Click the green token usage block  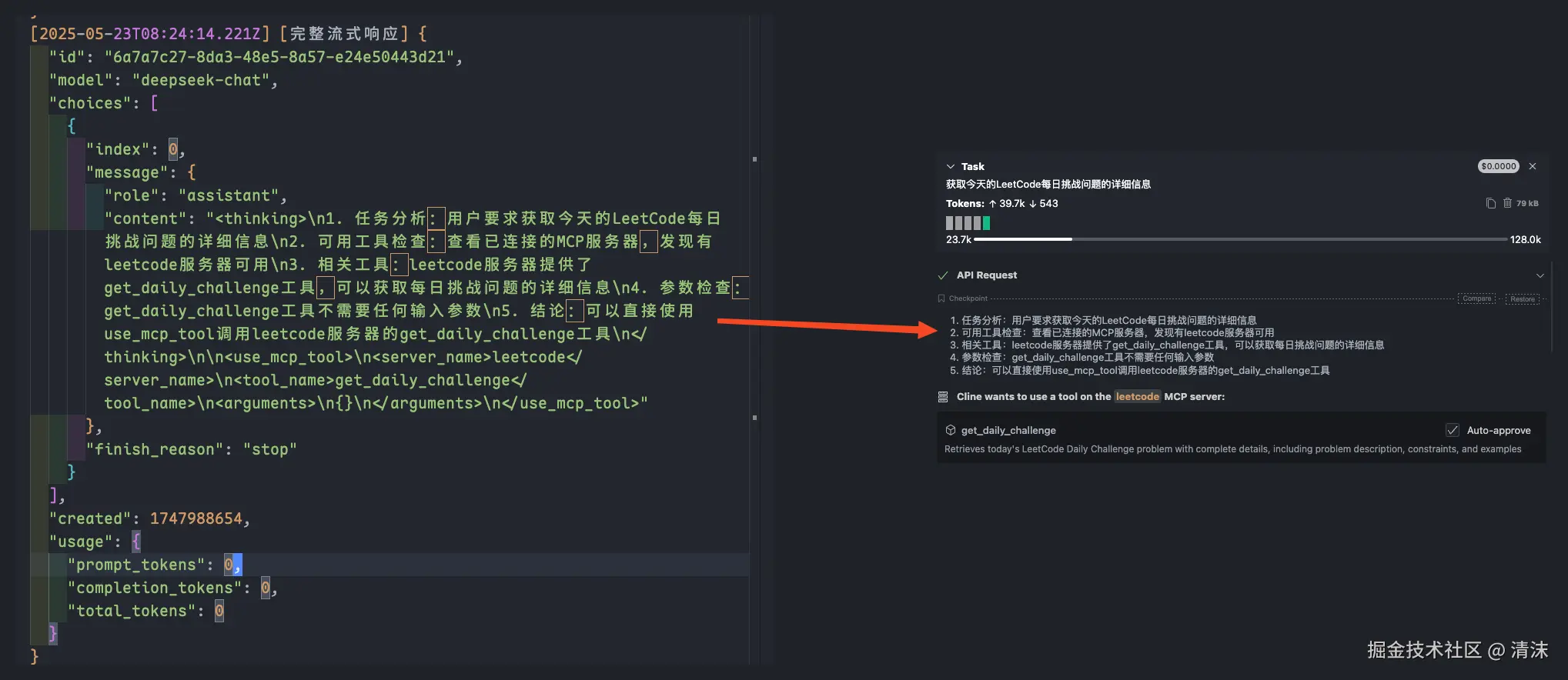[986, 223]
